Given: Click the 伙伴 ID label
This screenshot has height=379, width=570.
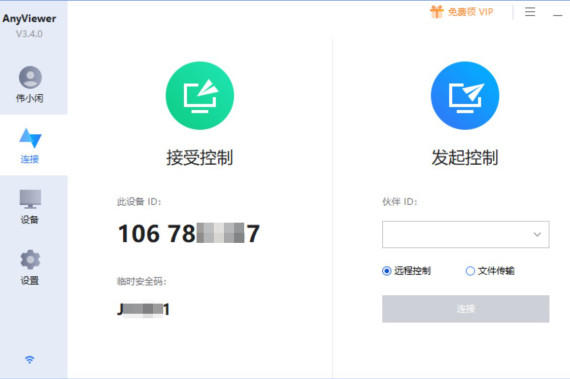Looking at the screenshot, I should click(400, 202).
